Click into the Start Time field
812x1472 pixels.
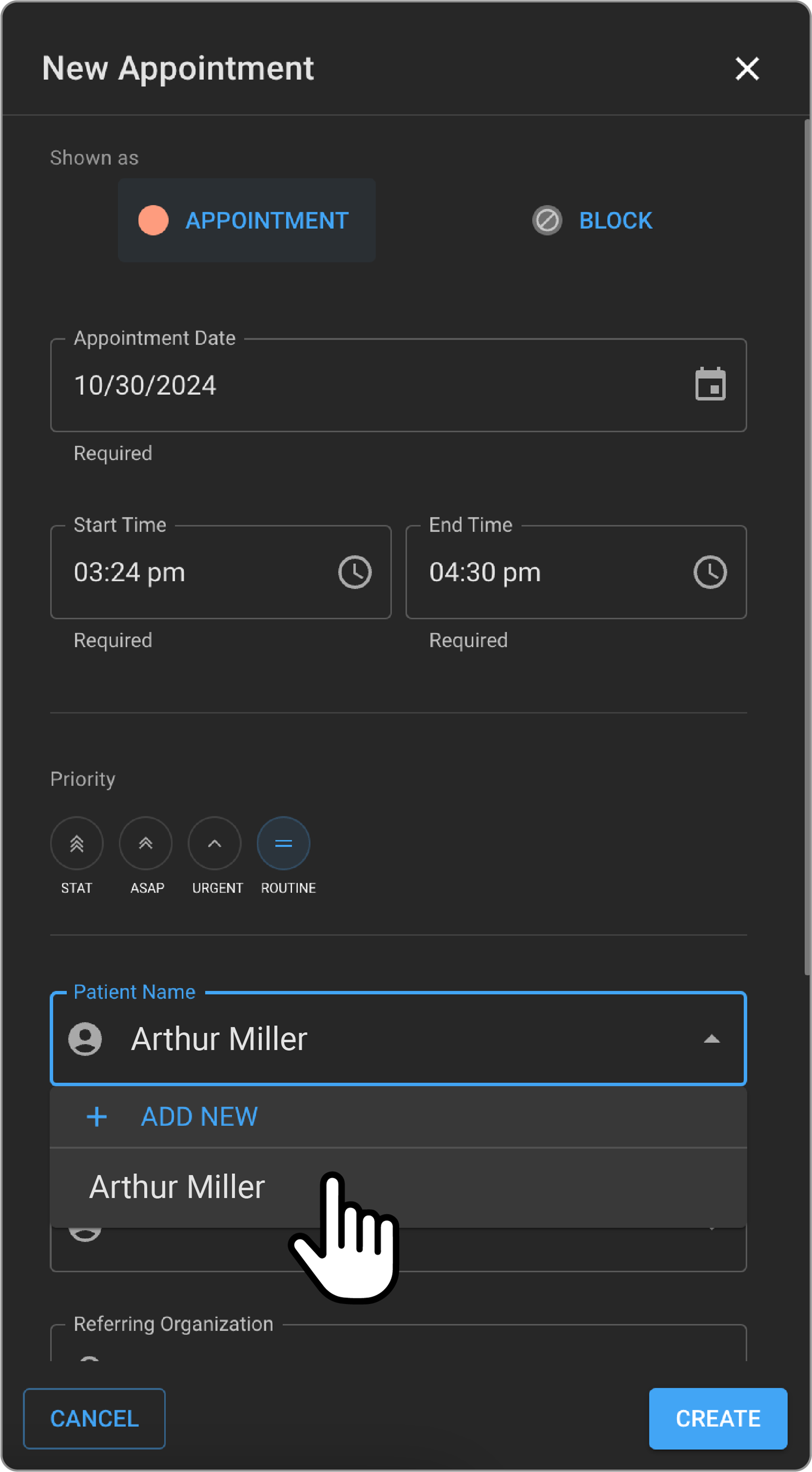click(194, 572)
